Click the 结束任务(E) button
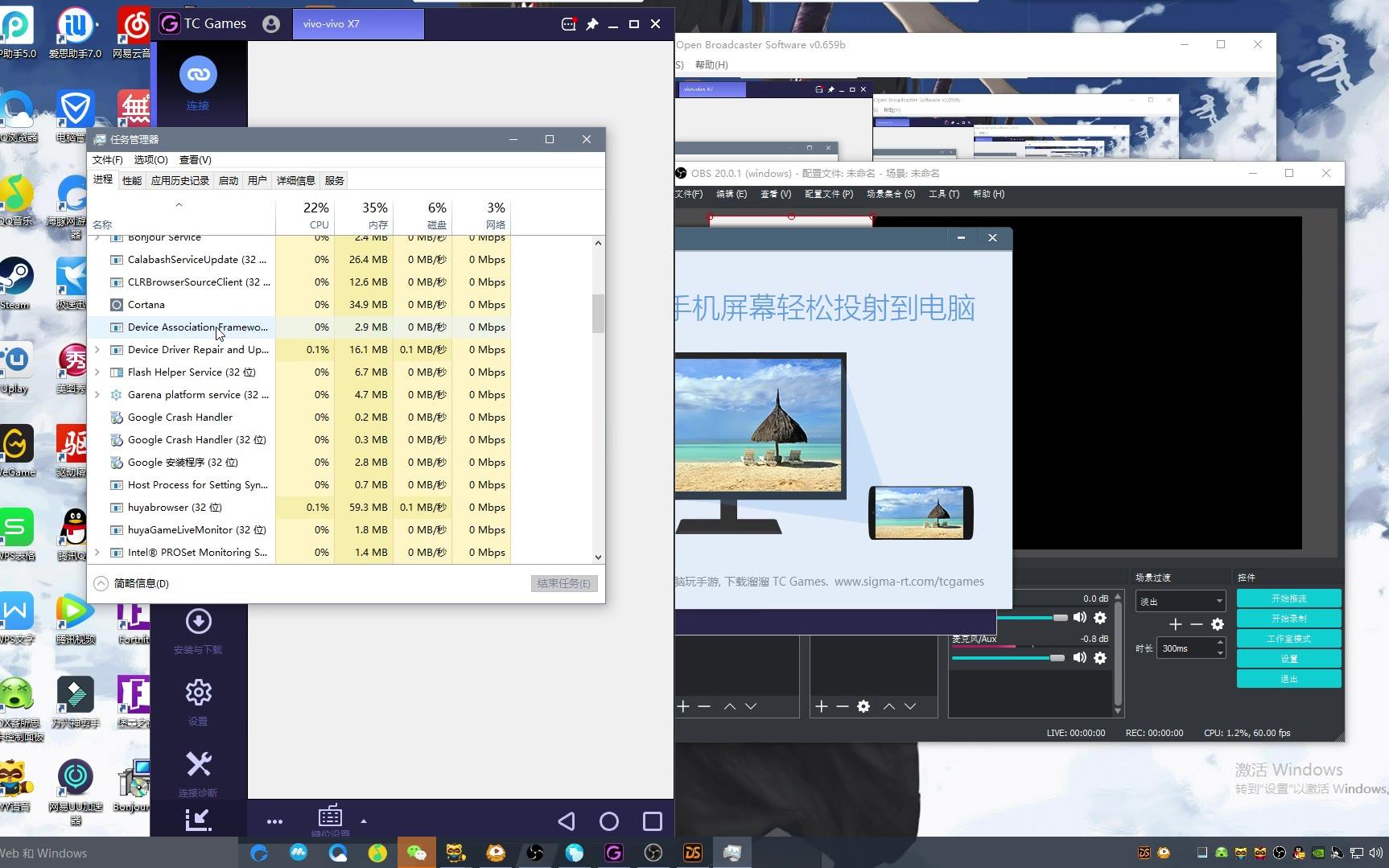Screen dimensions: 1389x868 click(x=564, y=583)
